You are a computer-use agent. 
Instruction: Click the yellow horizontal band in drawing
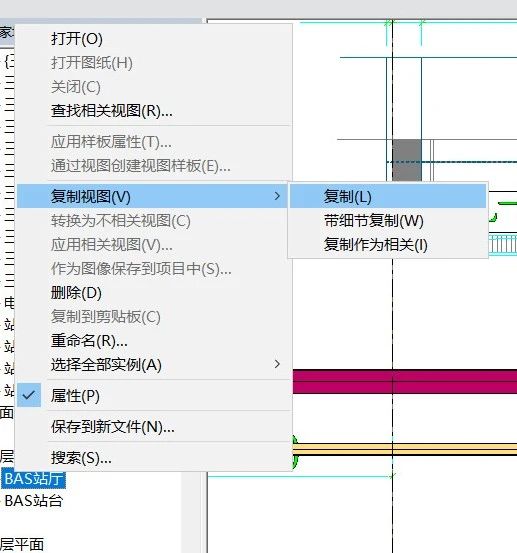405,449
